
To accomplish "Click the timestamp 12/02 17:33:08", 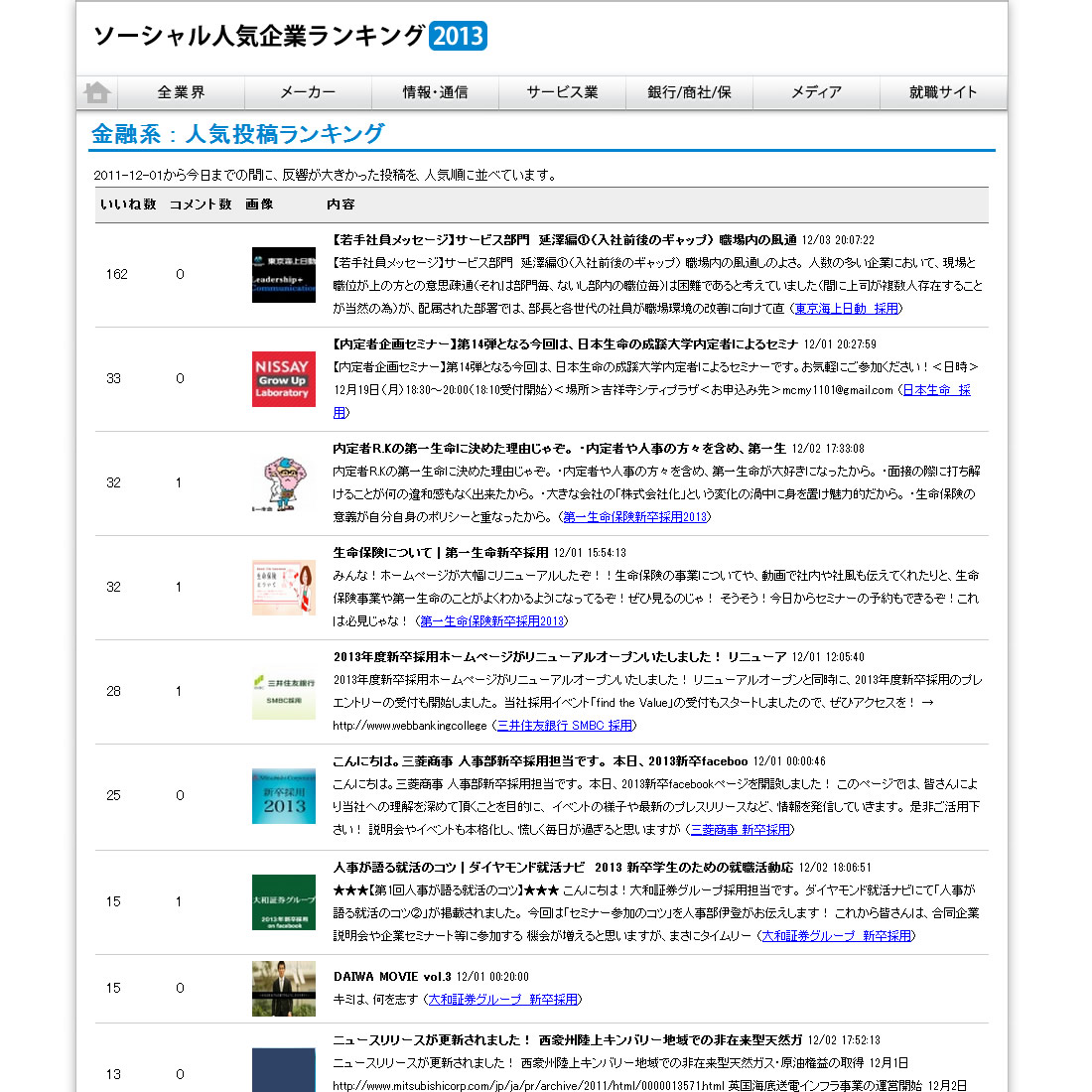I will (x=828, y=449).
